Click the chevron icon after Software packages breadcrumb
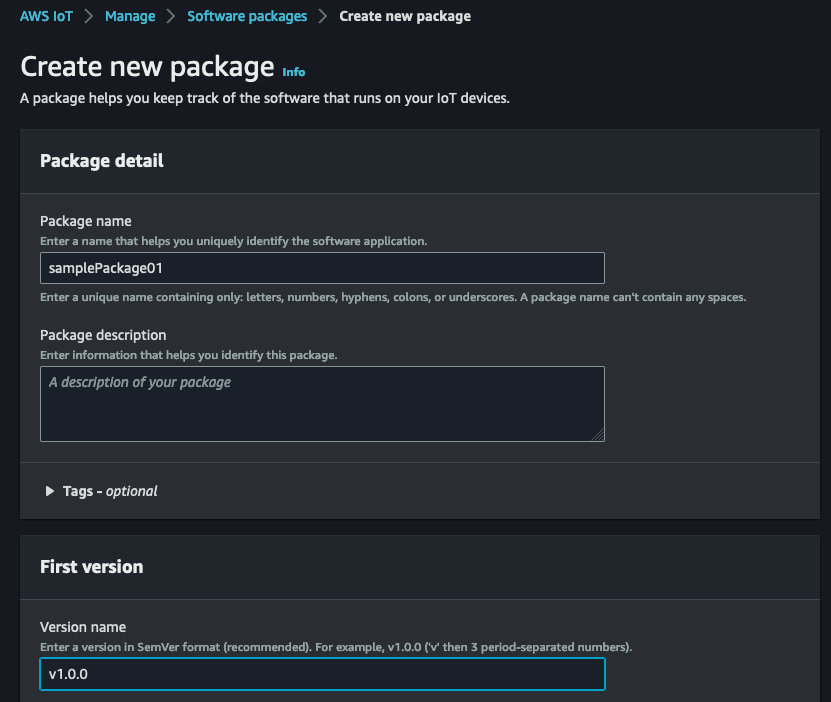The image size is (831, 702). click(x=321, y=16)
